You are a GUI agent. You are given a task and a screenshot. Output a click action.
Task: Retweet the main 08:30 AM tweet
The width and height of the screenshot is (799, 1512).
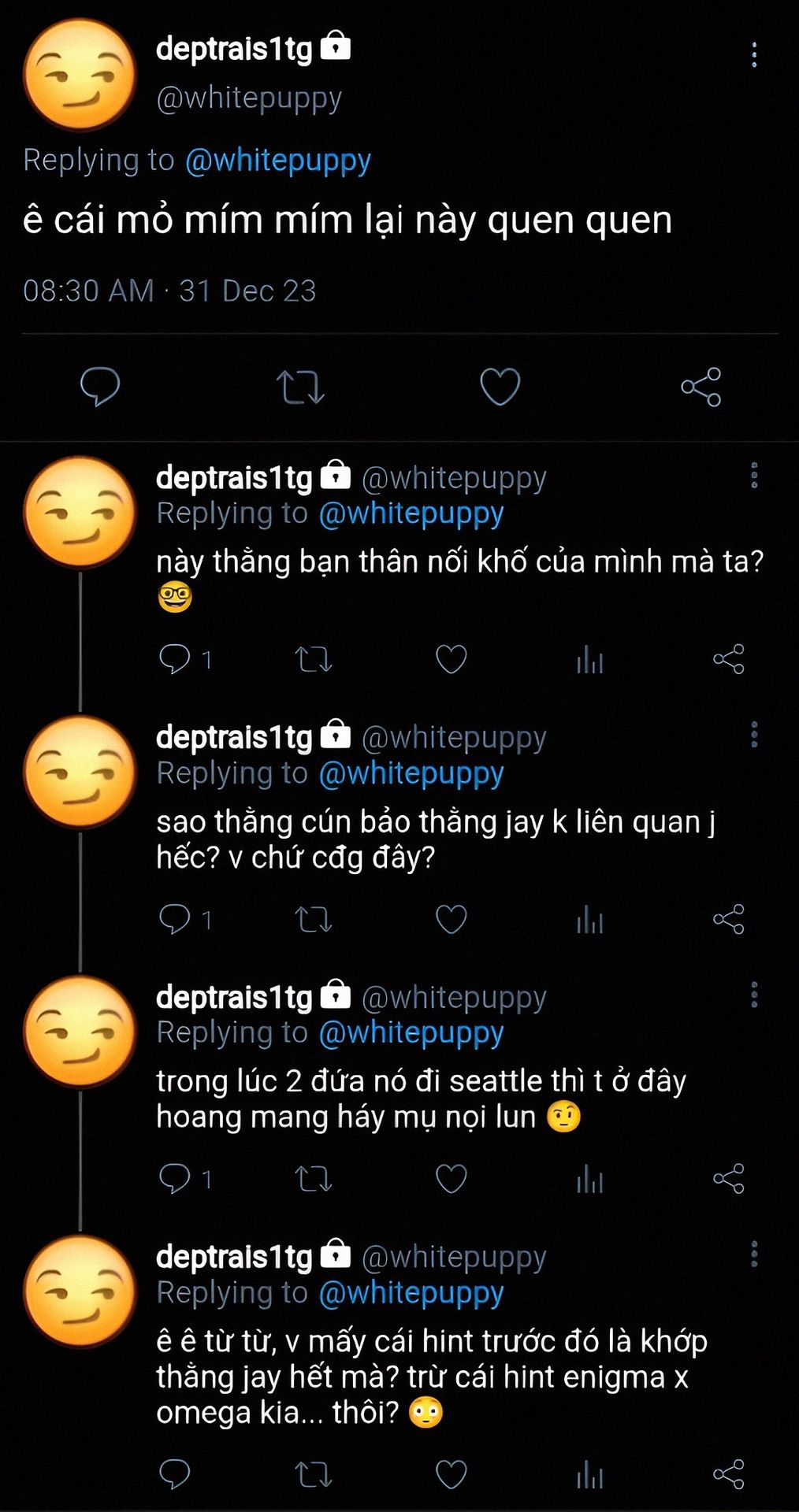(x=300, y=387)
